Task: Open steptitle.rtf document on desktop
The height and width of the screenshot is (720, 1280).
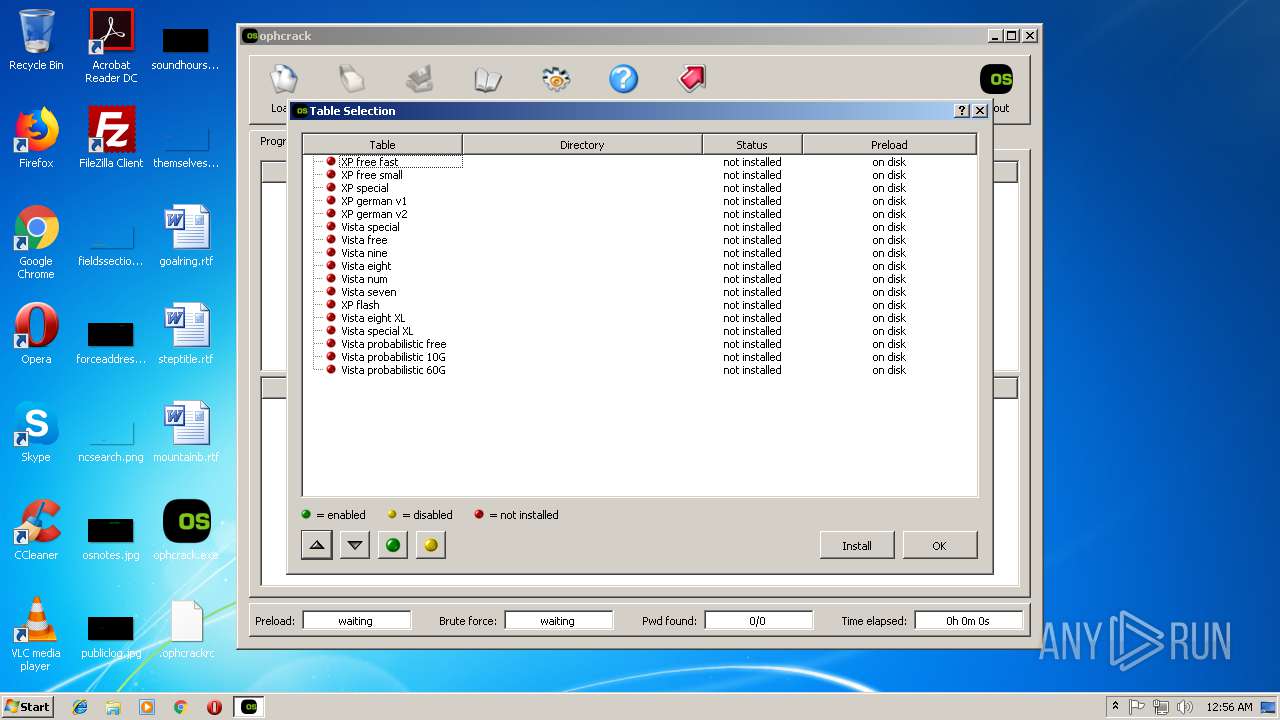Action: (187, 334)
